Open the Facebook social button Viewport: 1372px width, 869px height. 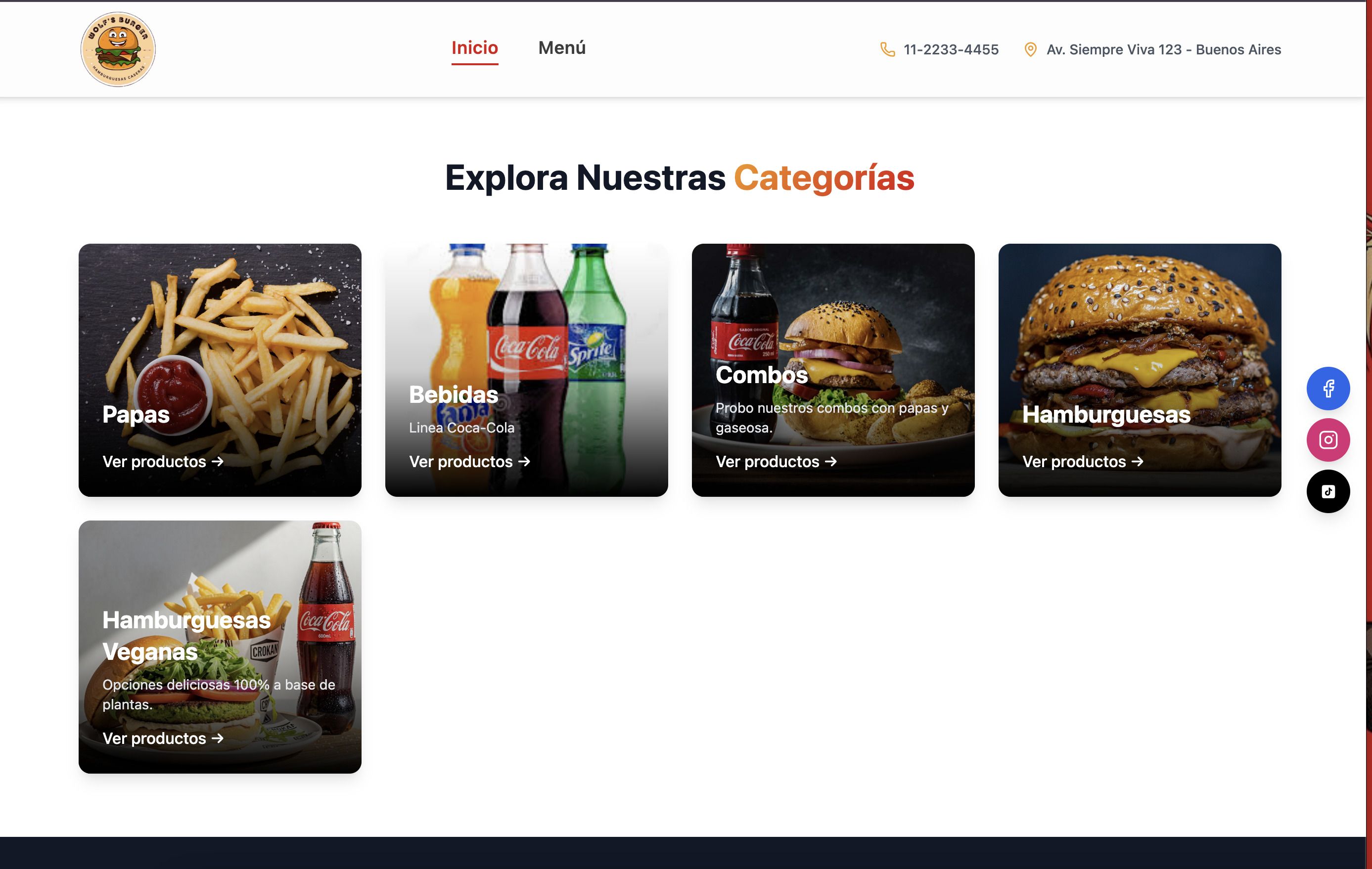1327,389
